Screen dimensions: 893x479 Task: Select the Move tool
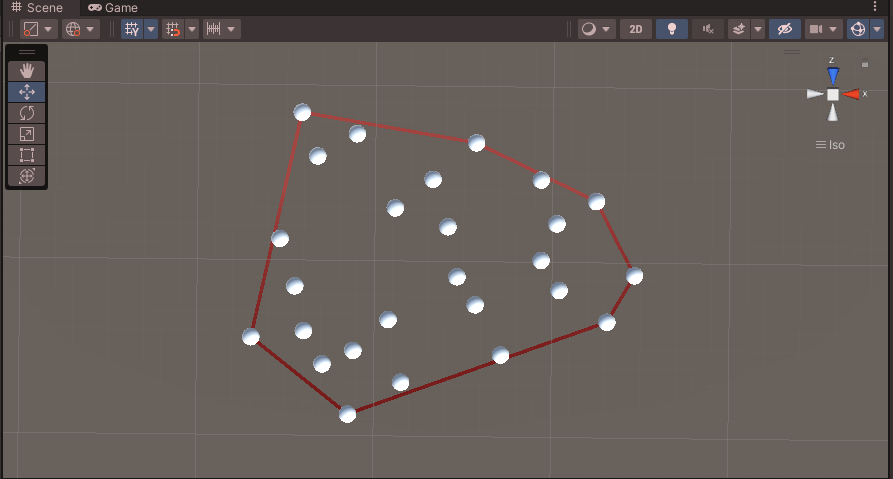click(x=27, y=92)
